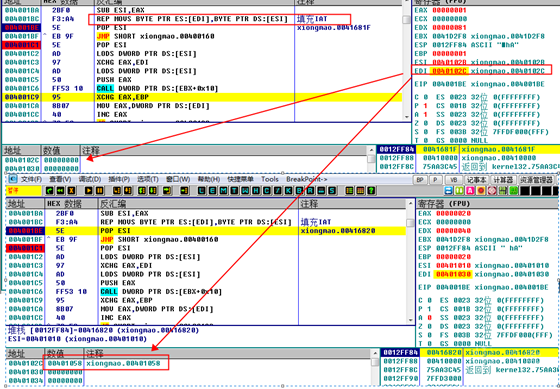Viewport: 560px width, 389px height.
Task: Click the Step over icon
Action: pos(128,191)
